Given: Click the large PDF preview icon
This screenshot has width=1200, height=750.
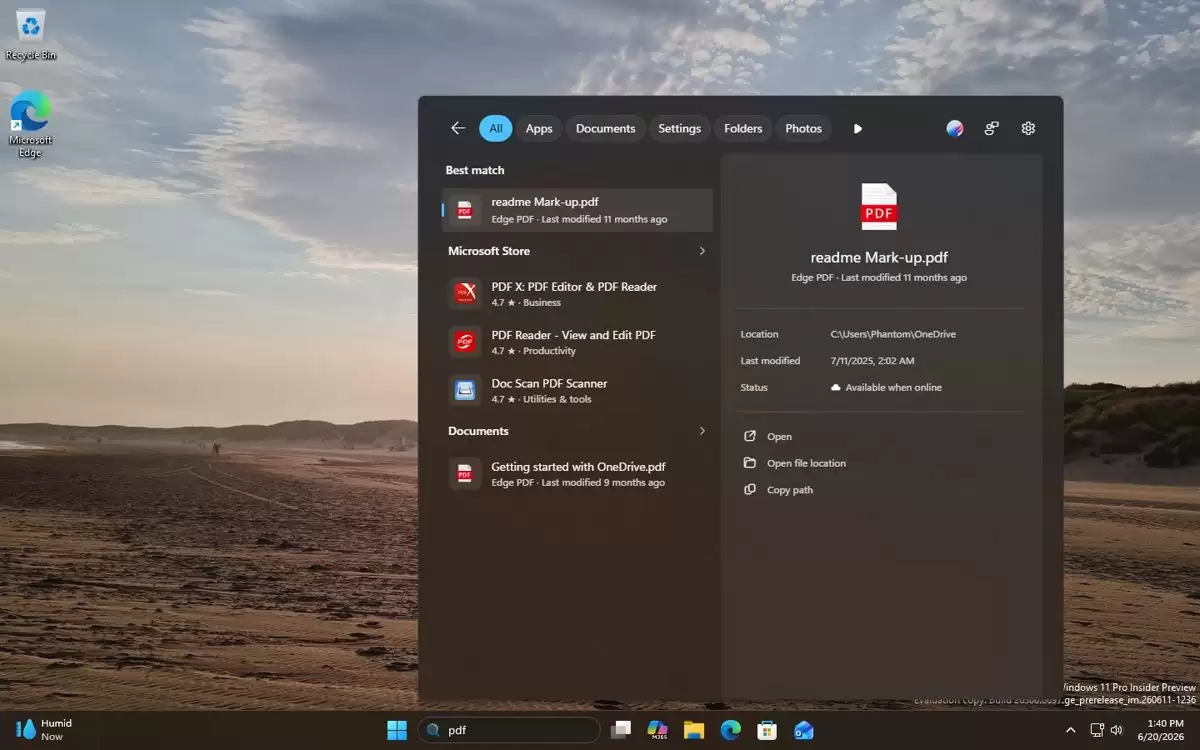Looking at the screenshot, I should pyautogui.click(x=879, y=207).
